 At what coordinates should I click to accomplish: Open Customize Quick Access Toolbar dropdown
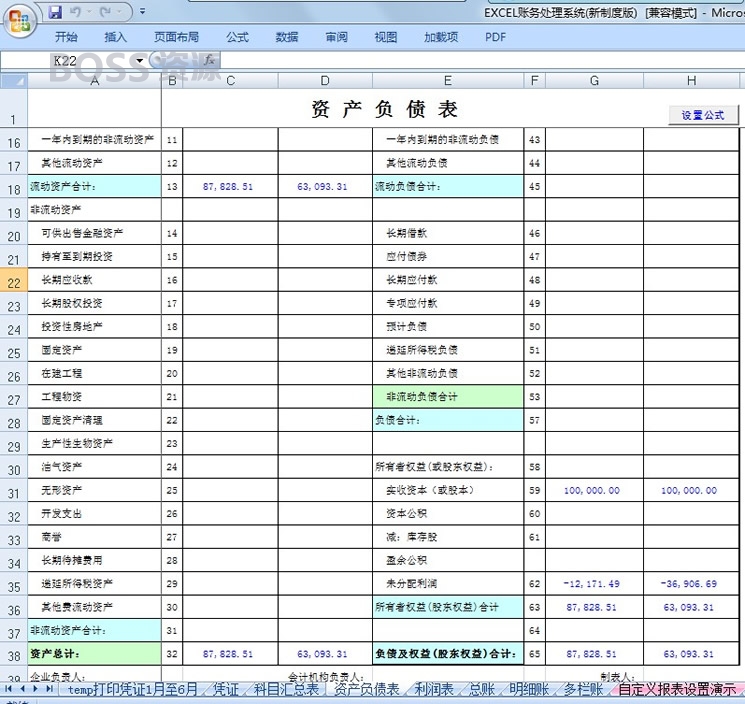click(x=142, y=11)
